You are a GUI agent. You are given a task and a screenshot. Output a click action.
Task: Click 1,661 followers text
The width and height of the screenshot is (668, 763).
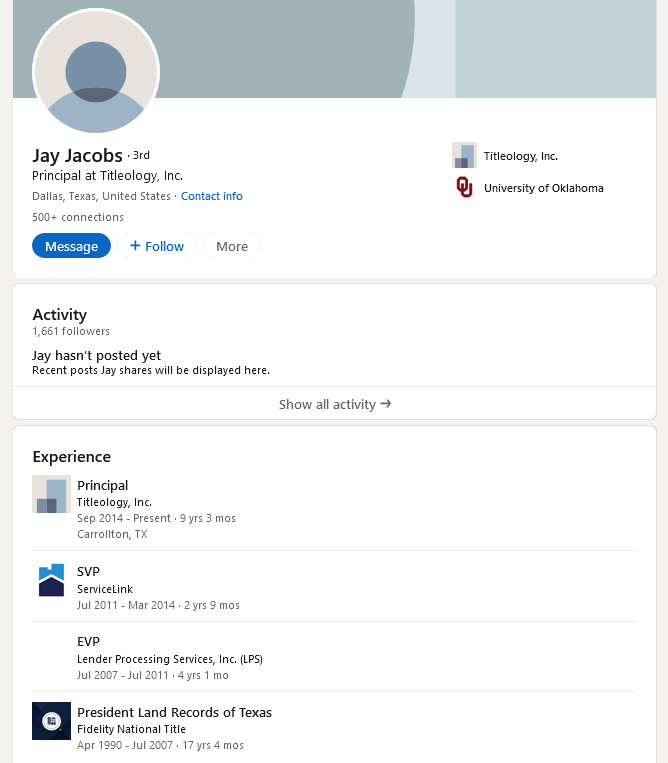pos(71,331)
